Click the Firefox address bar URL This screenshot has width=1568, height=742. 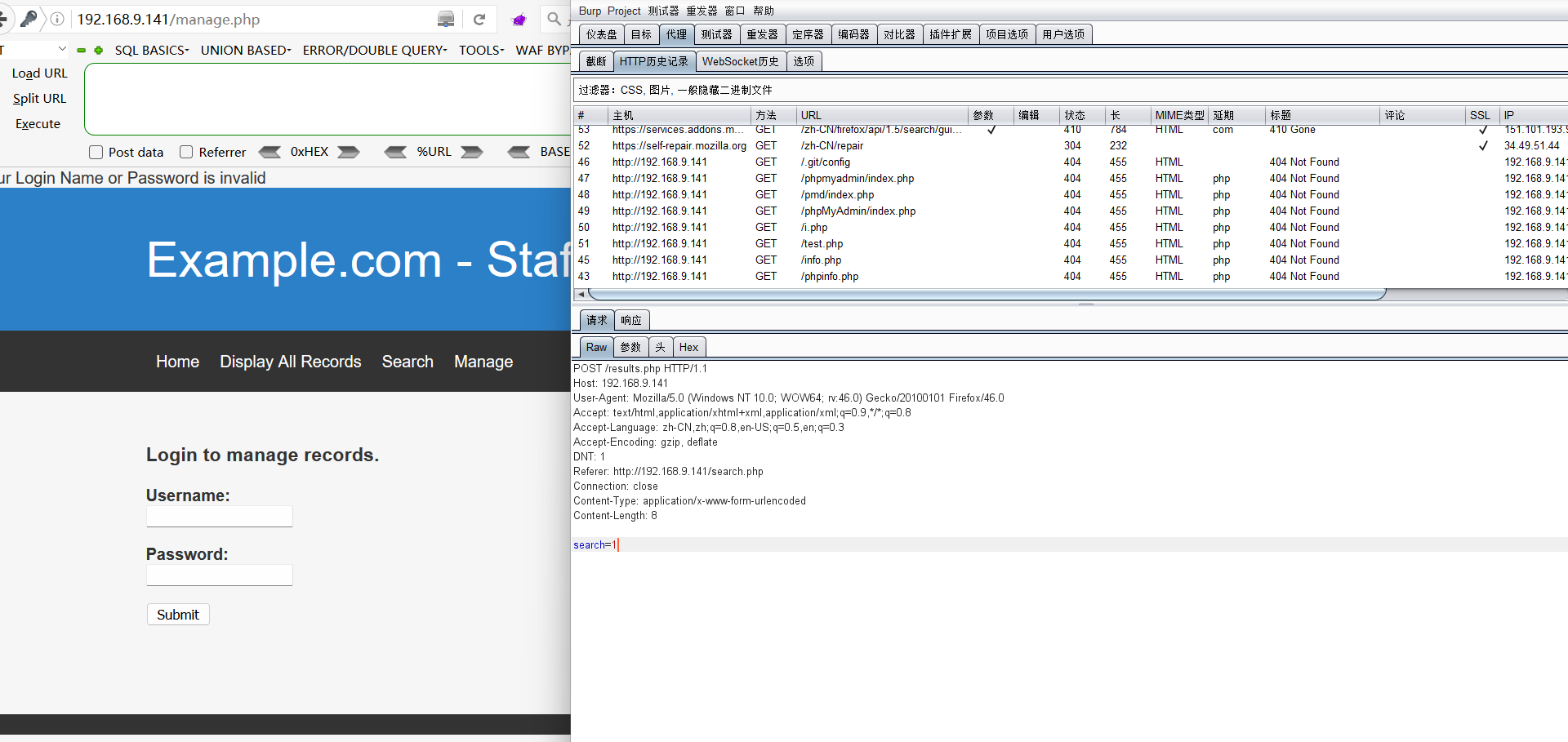168,20
